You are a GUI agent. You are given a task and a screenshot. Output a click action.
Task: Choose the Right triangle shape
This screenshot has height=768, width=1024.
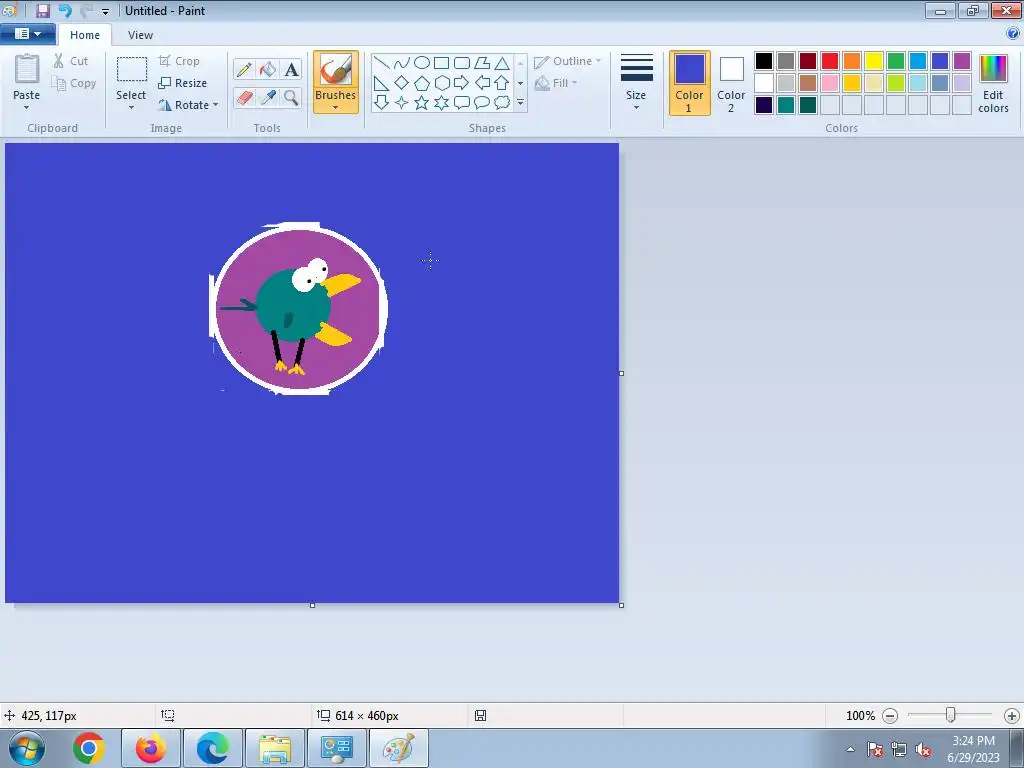pyautogui.click(x=381, y=83)
